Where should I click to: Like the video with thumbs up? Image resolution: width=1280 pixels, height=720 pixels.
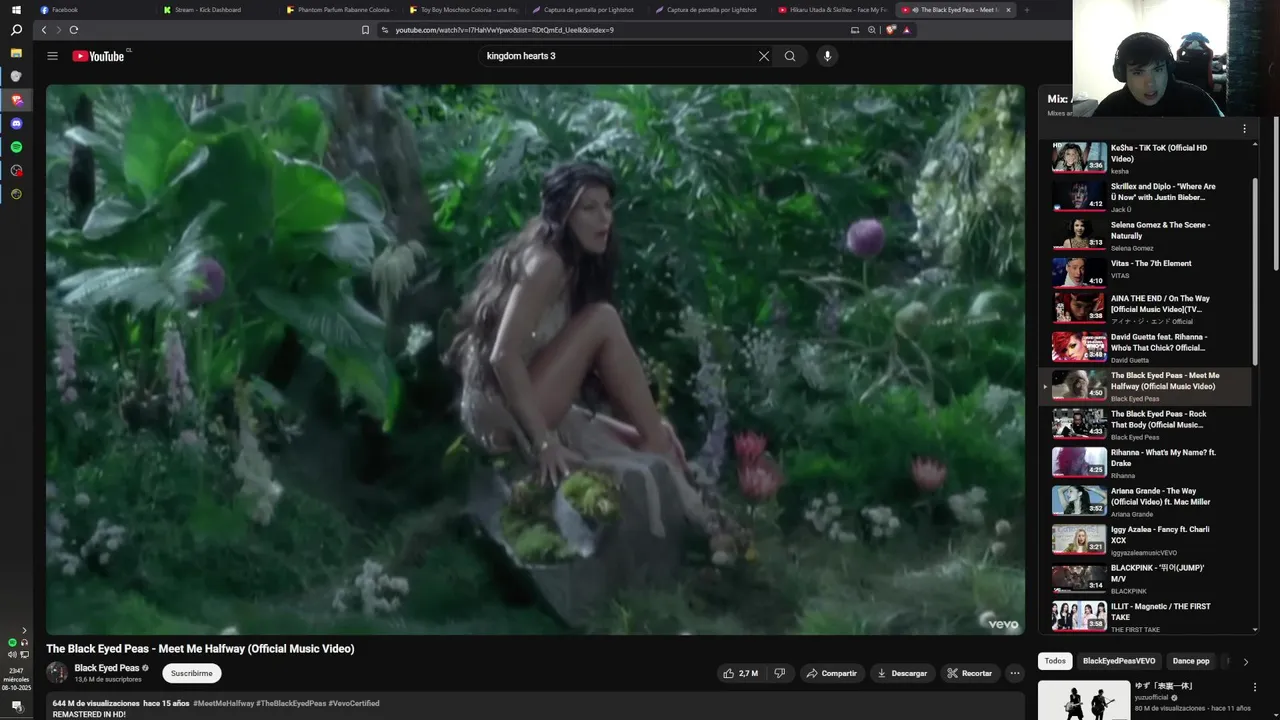pos(741,673)
